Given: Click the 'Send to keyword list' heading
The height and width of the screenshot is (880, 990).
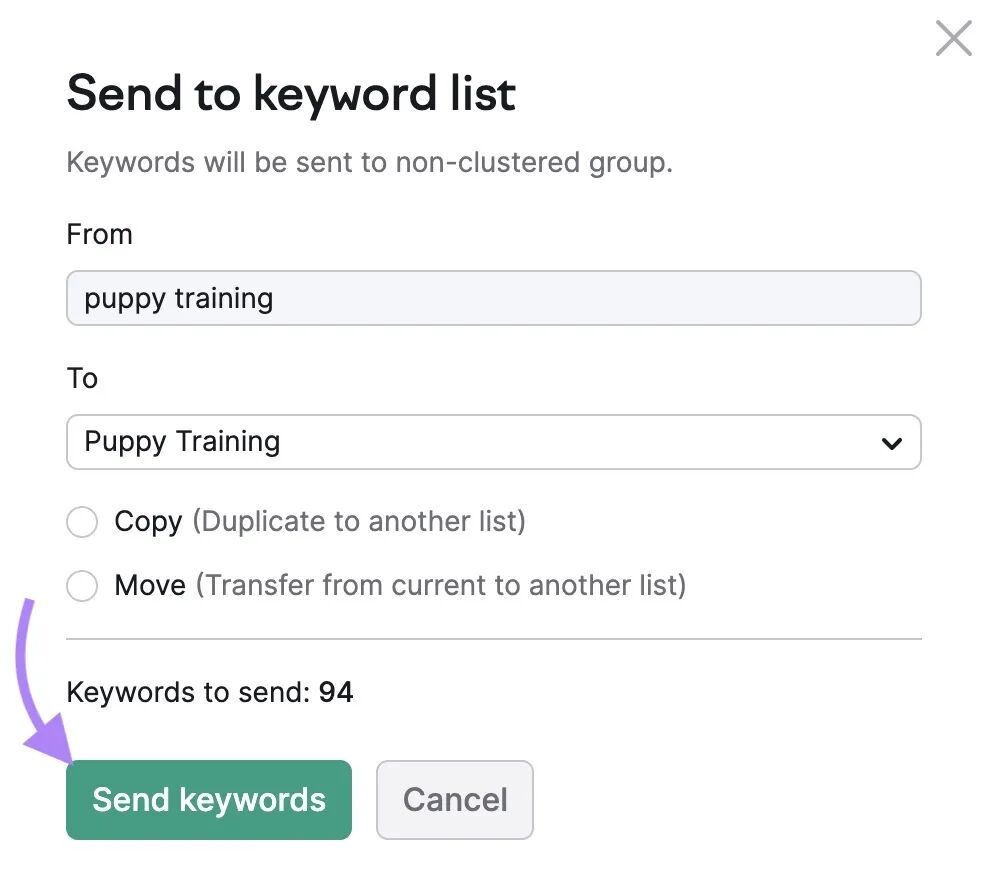Looking at the screenshot, I should coord(291,93).
